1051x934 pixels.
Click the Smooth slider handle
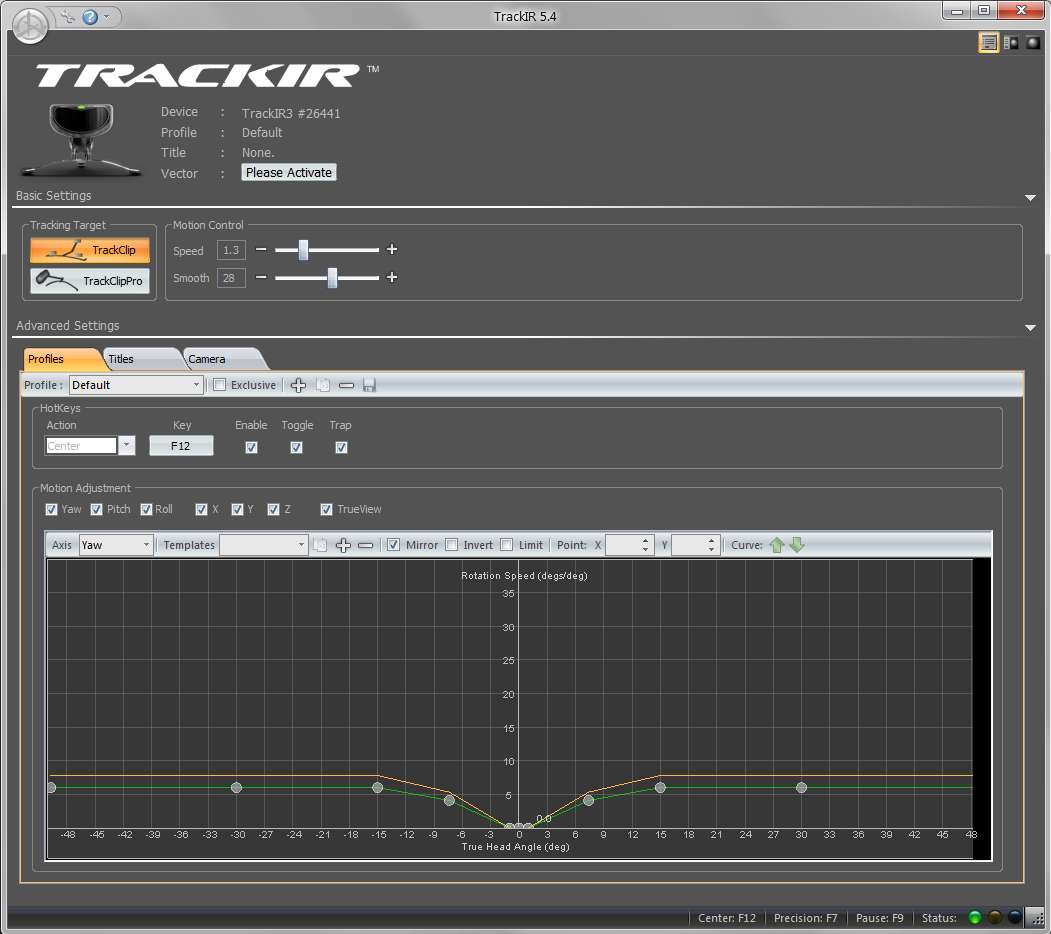click(x=332, y=278)
